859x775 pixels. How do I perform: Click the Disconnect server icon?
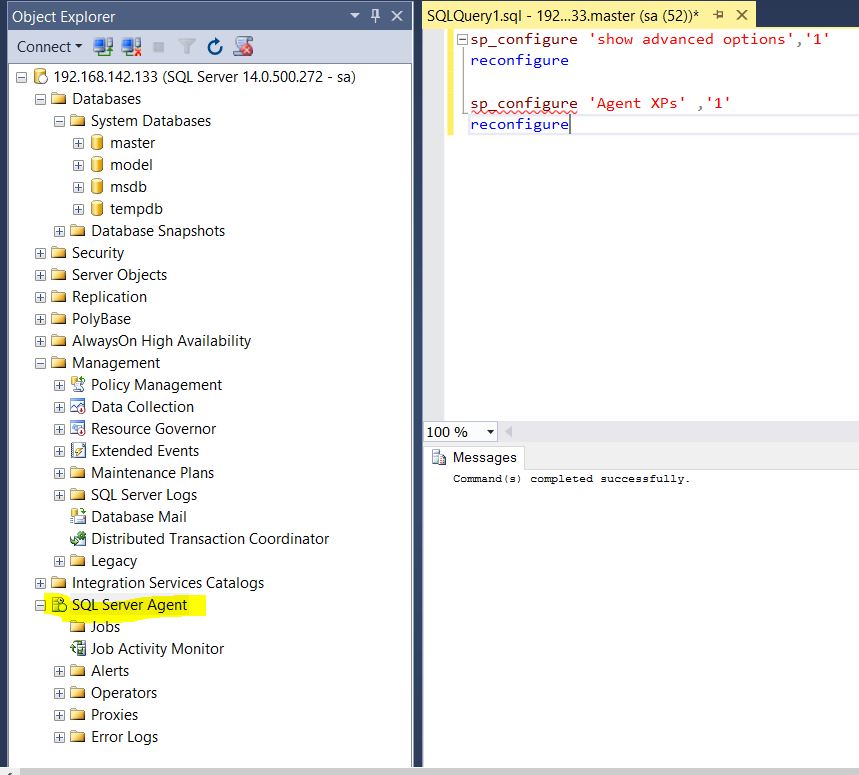[x=131, y=47]
